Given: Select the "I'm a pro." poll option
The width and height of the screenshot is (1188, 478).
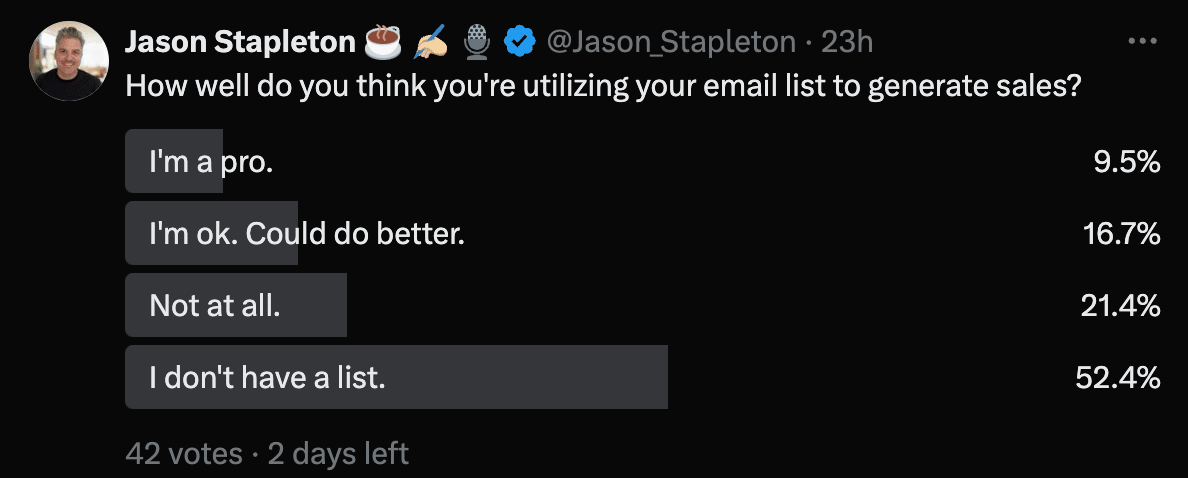Looking at the screenshot, I should click(x=642, y=161).
